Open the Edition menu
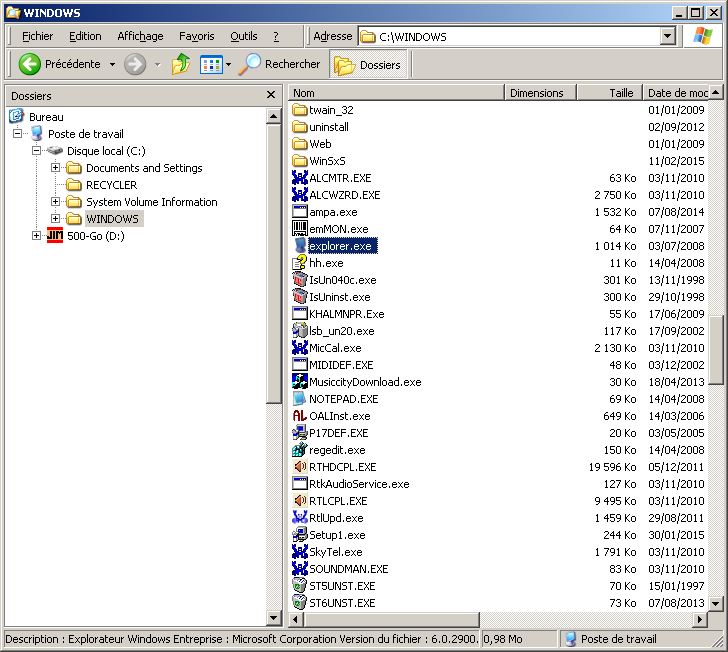 85,36
